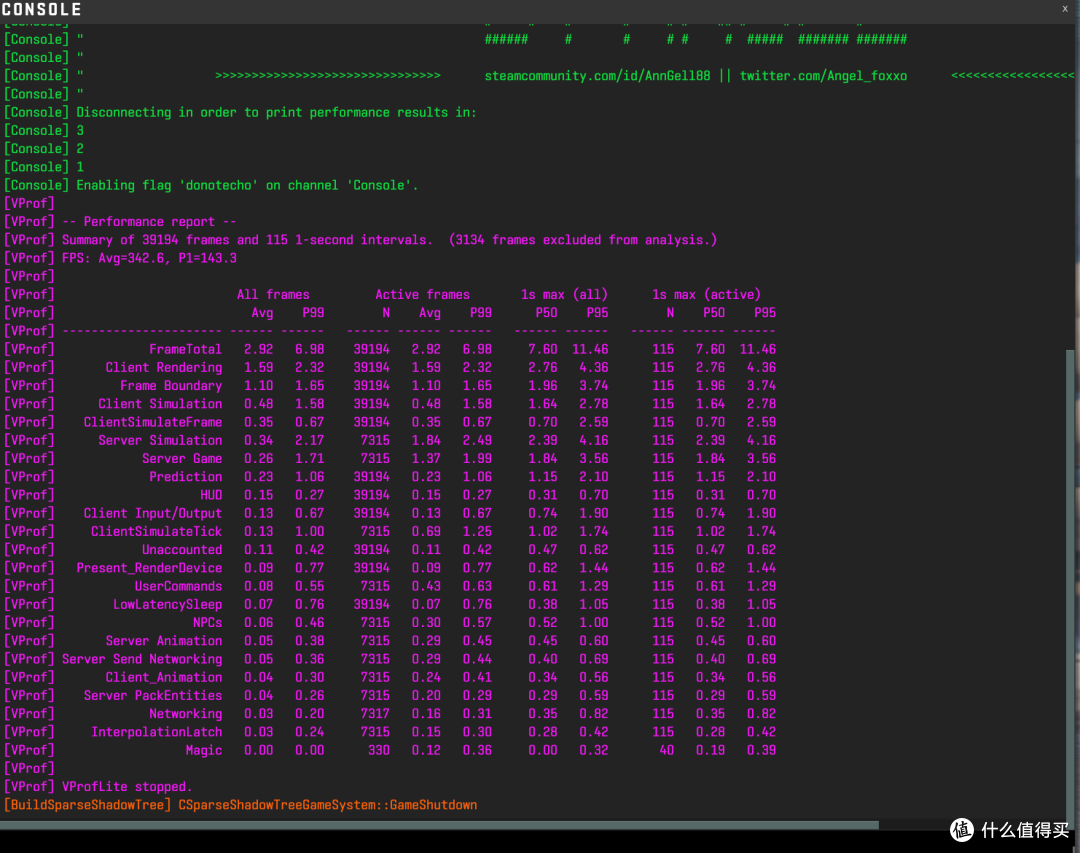
Task: Click the Prediction row label
Action: pos(185,477)
